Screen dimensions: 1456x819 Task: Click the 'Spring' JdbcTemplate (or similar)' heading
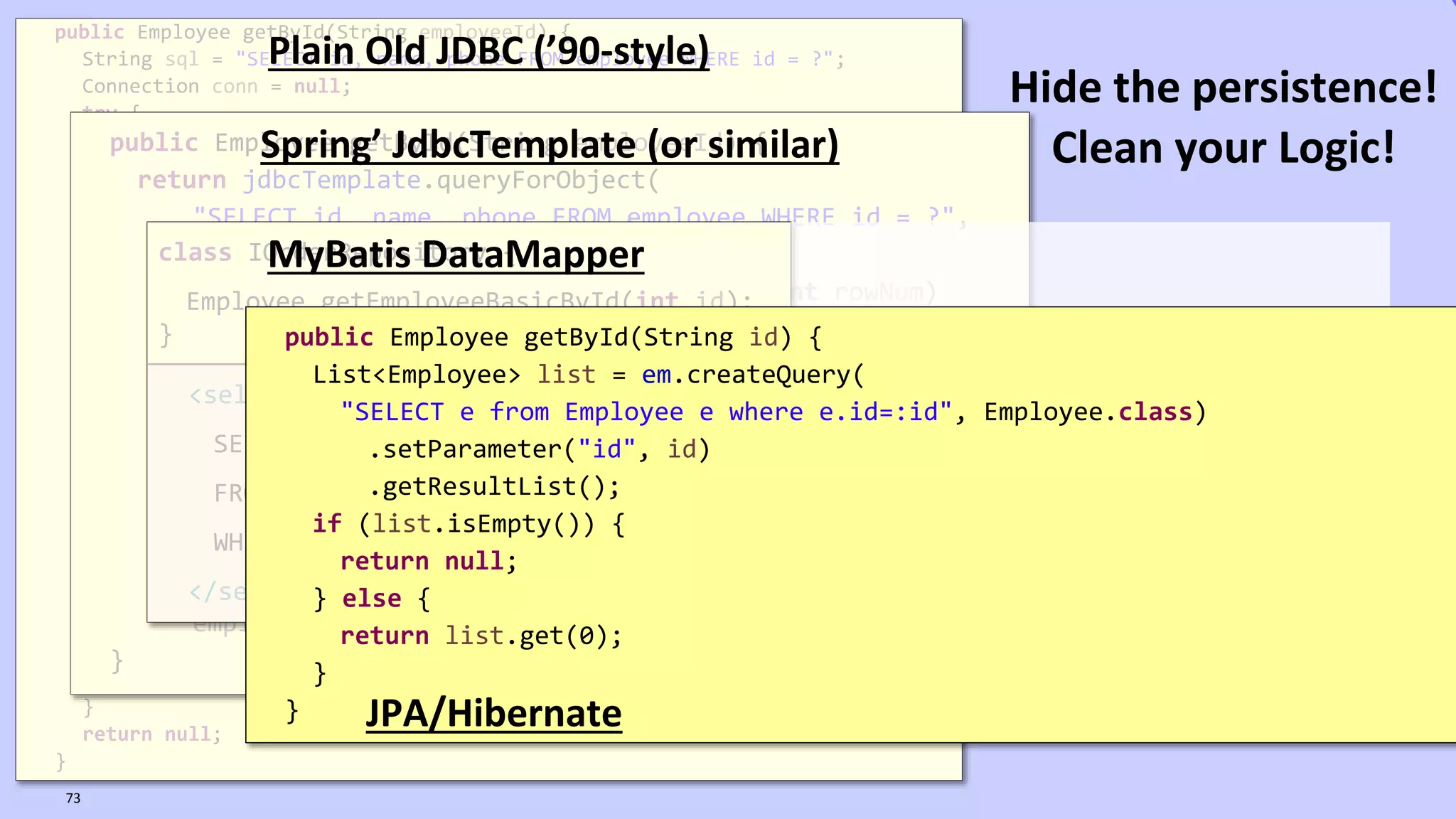click(549, 145)
